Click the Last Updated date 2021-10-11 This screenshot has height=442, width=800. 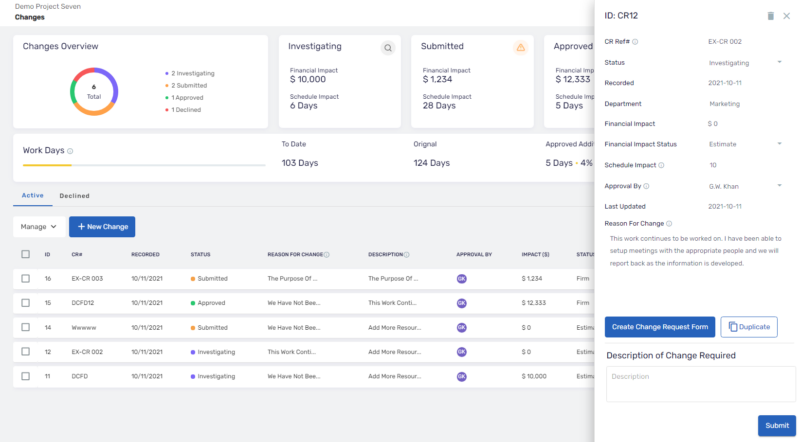click(724, 207)
